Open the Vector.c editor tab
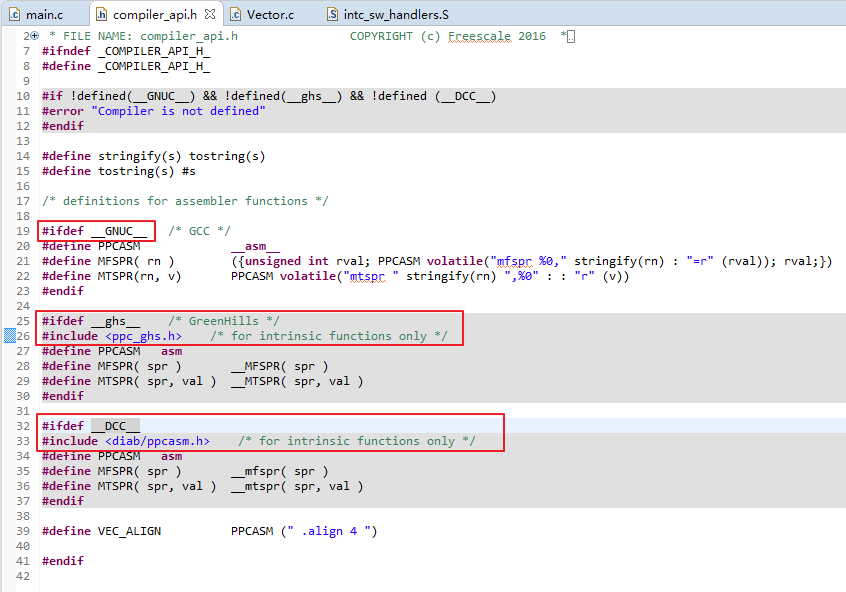This screenshot has width=846, height=592. tap(270, 15)
